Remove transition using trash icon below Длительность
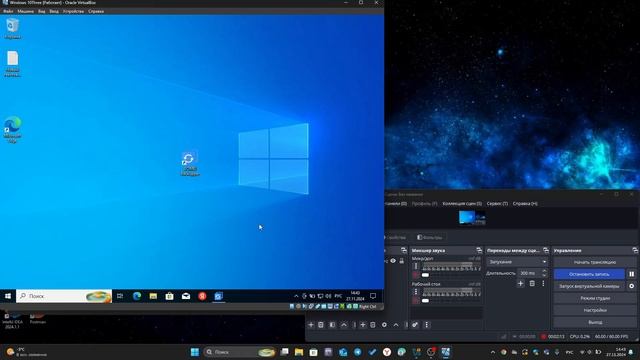 532,283
